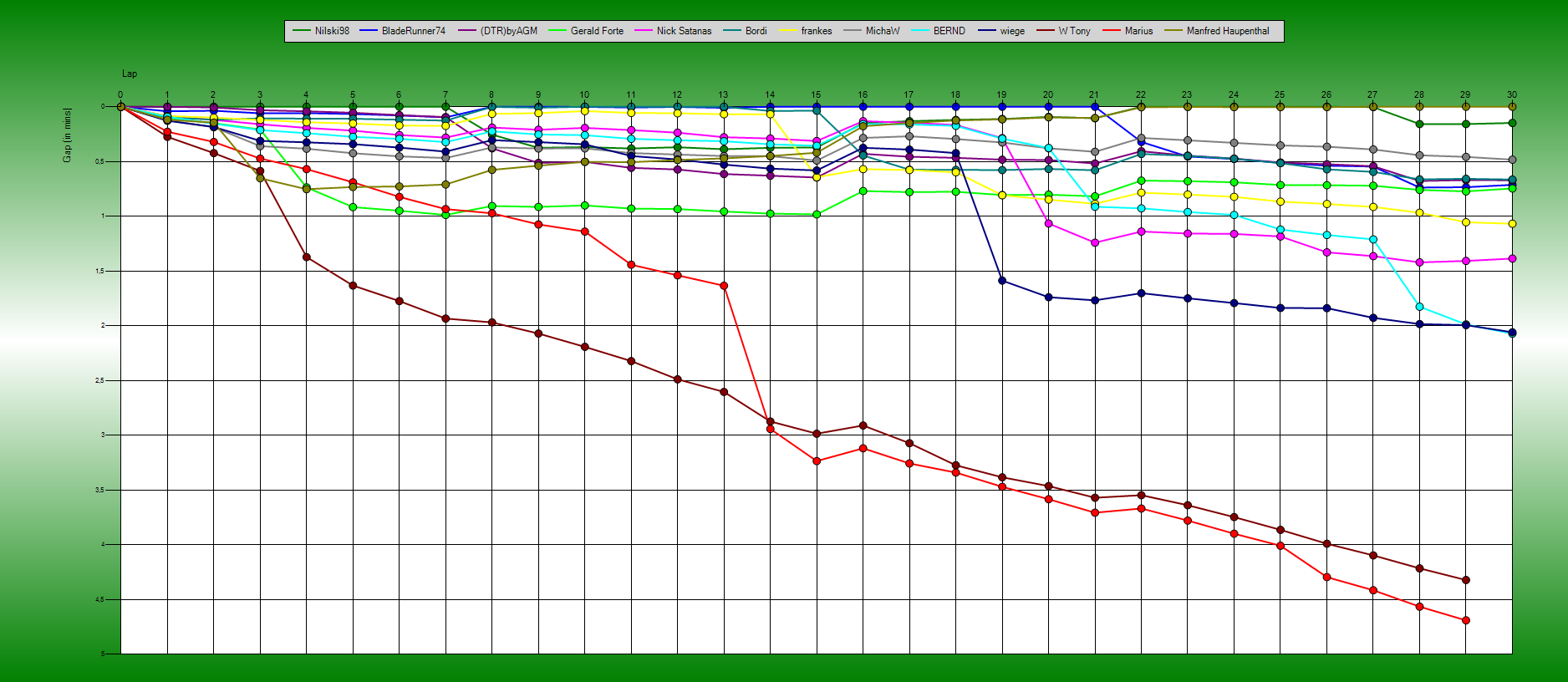1568x682 pixels.
Task: Select Marius red point at lap 26
Action: click(x=1326, y=578)
